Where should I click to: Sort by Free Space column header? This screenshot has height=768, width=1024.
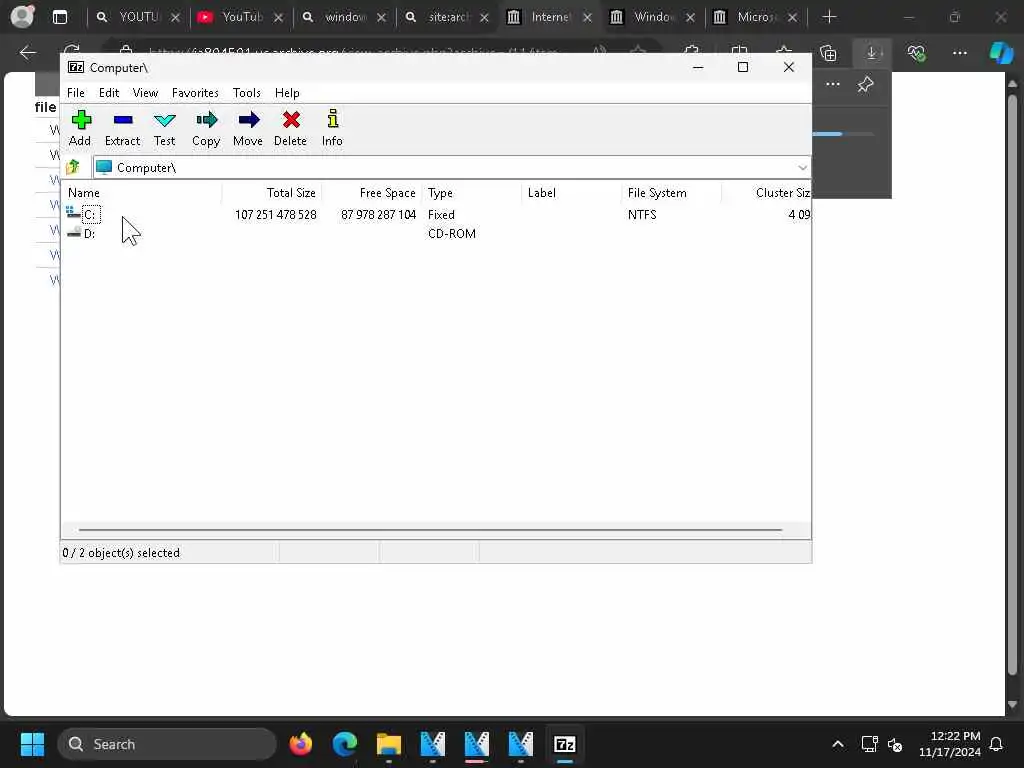point(372,193)
